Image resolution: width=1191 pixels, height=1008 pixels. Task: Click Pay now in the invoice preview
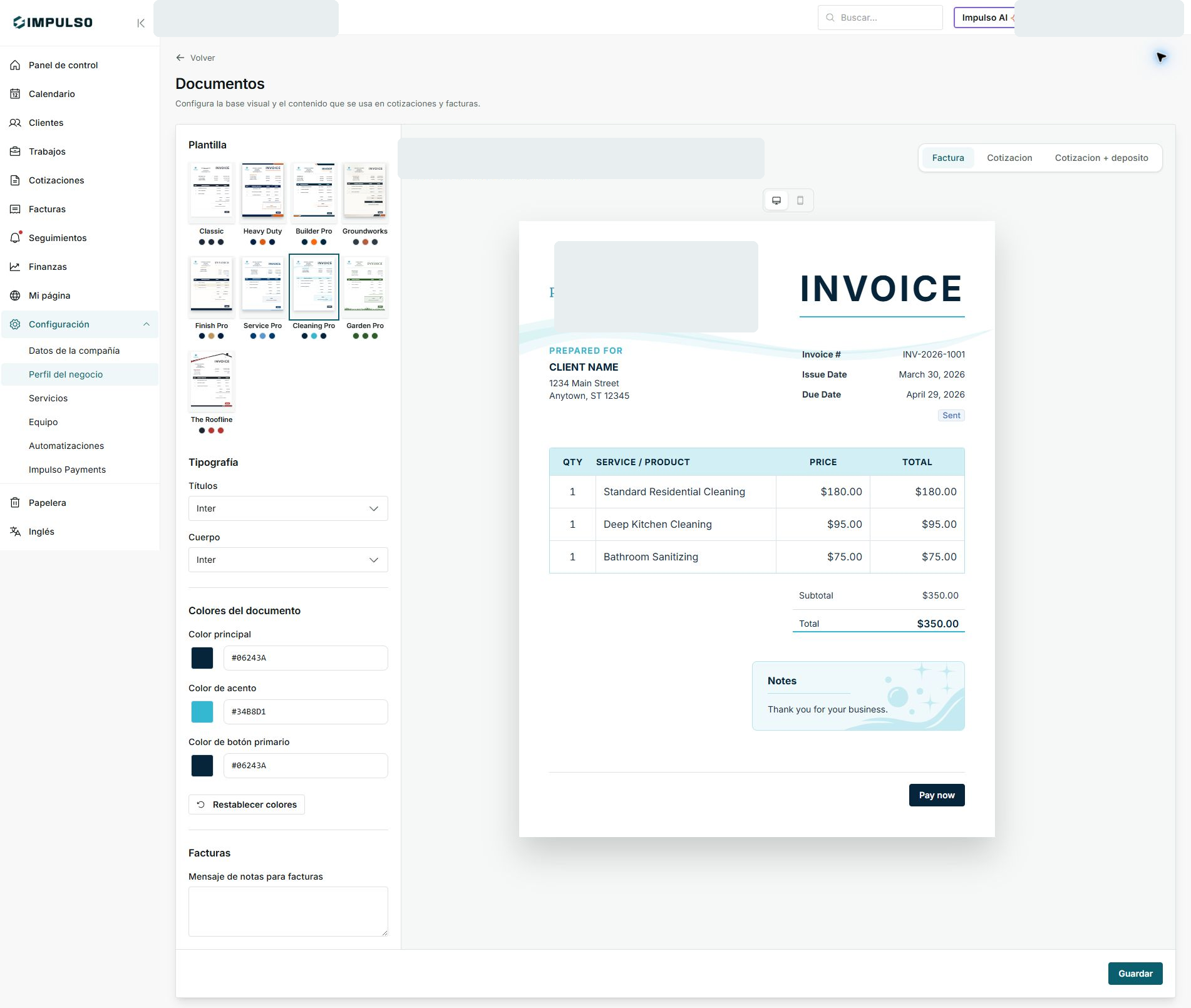[937, 795]
